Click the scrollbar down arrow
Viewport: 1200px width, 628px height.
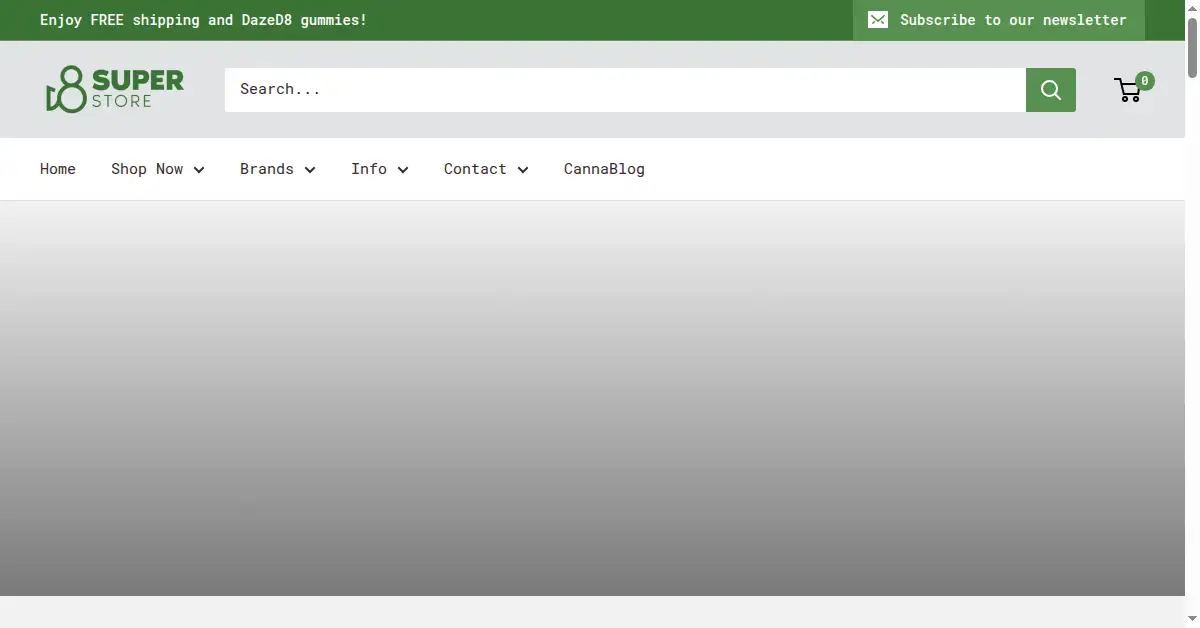coord(1192,620)
